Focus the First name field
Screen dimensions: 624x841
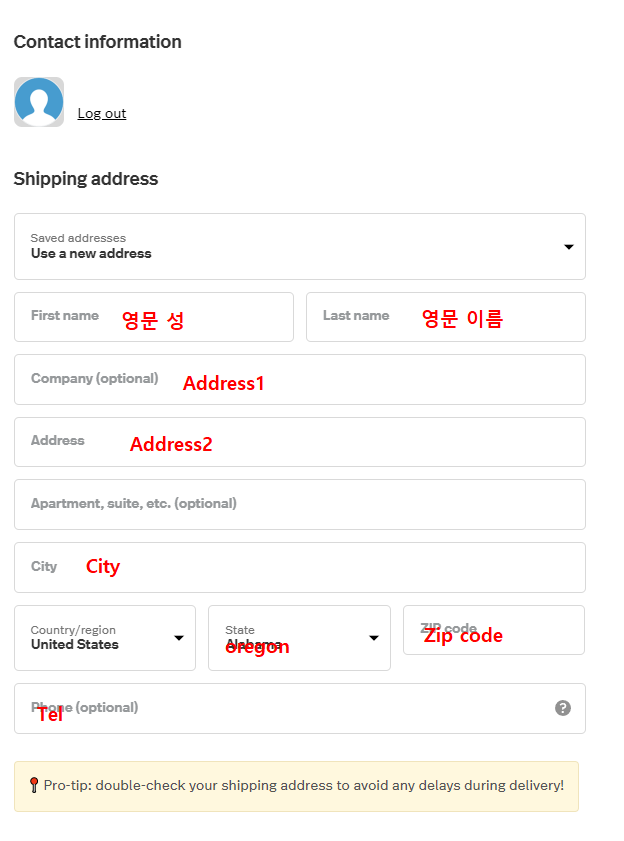tap(154, 317)
